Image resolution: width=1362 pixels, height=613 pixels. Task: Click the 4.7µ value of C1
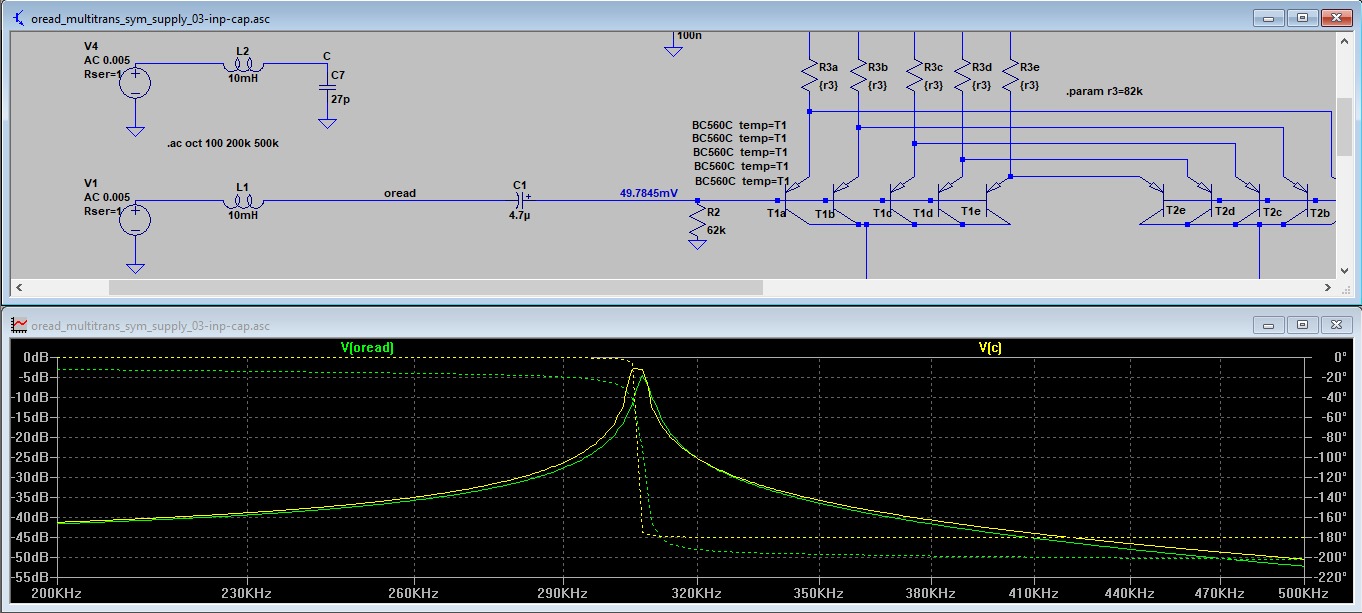pos(519,215)
